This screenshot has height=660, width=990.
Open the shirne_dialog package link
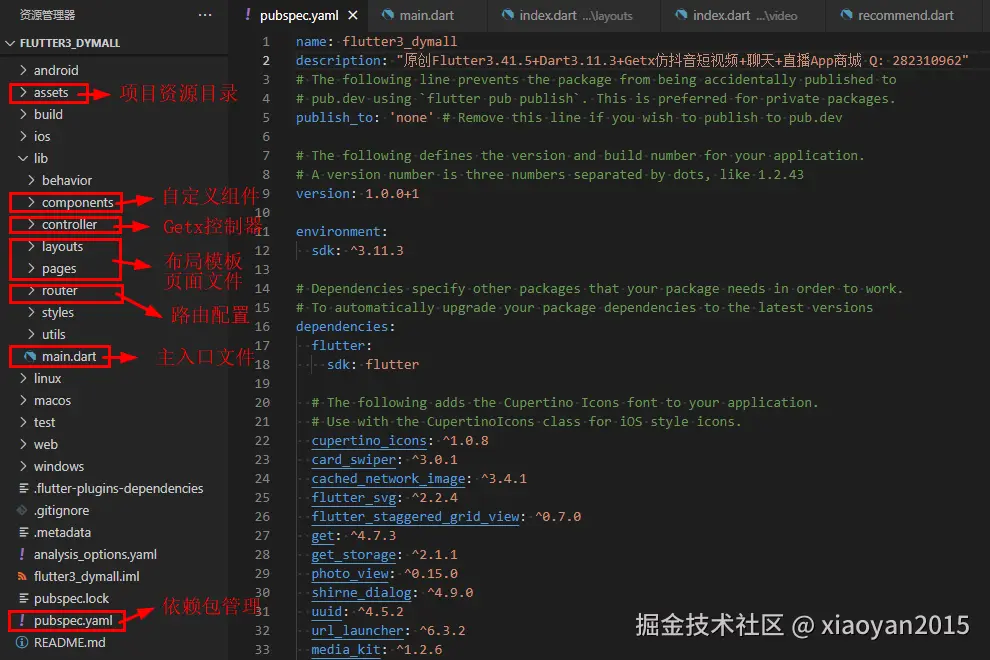point(361,592)
